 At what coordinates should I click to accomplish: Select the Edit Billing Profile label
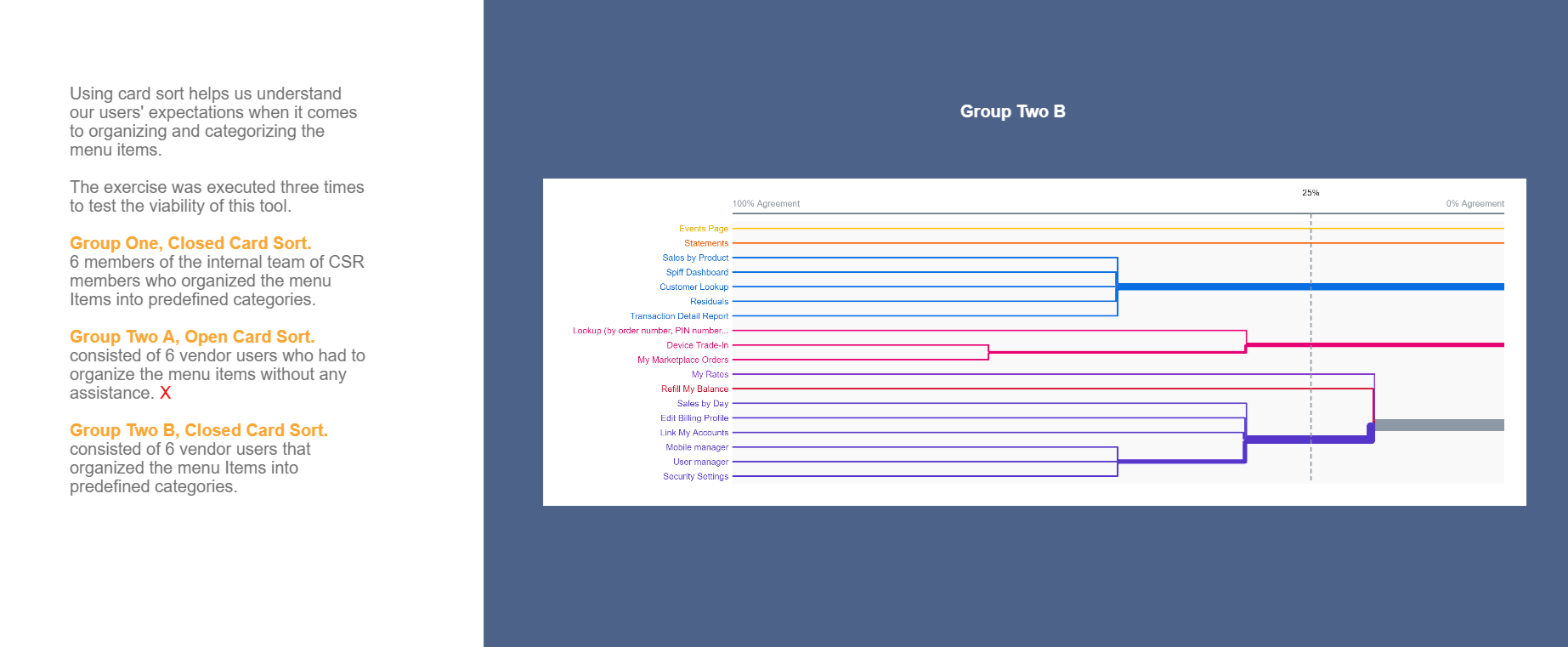click(693, 418)
